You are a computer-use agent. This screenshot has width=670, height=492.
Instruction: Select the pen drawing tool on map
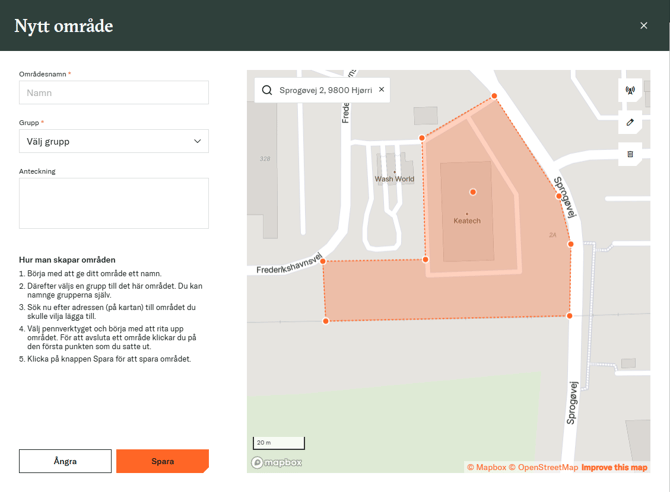[x=630, y=123]
